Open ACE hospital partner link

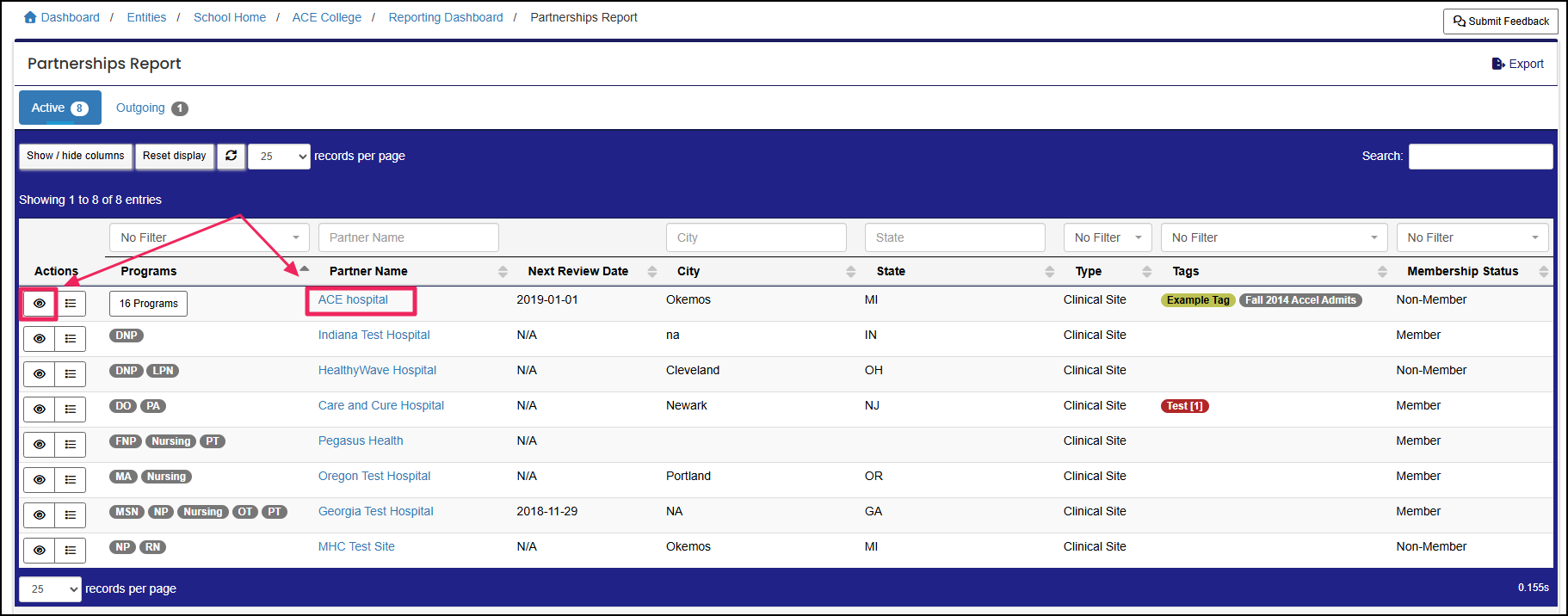coord(353,299)
